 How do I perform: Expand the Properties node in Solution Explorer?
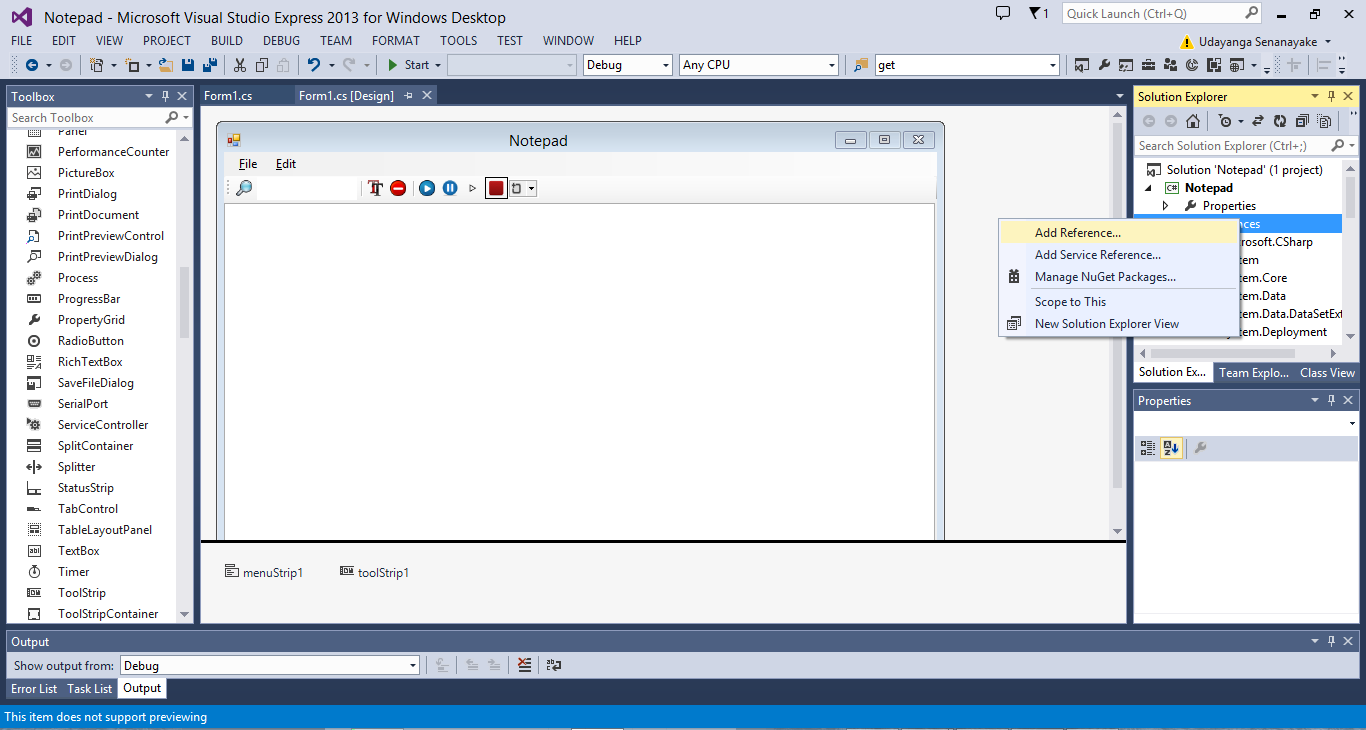pyautogui.click(x=1165, y=206)
